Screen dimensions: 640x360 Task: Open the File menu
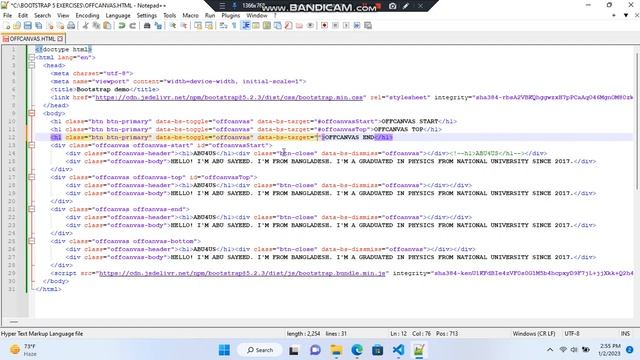point(7,16)
